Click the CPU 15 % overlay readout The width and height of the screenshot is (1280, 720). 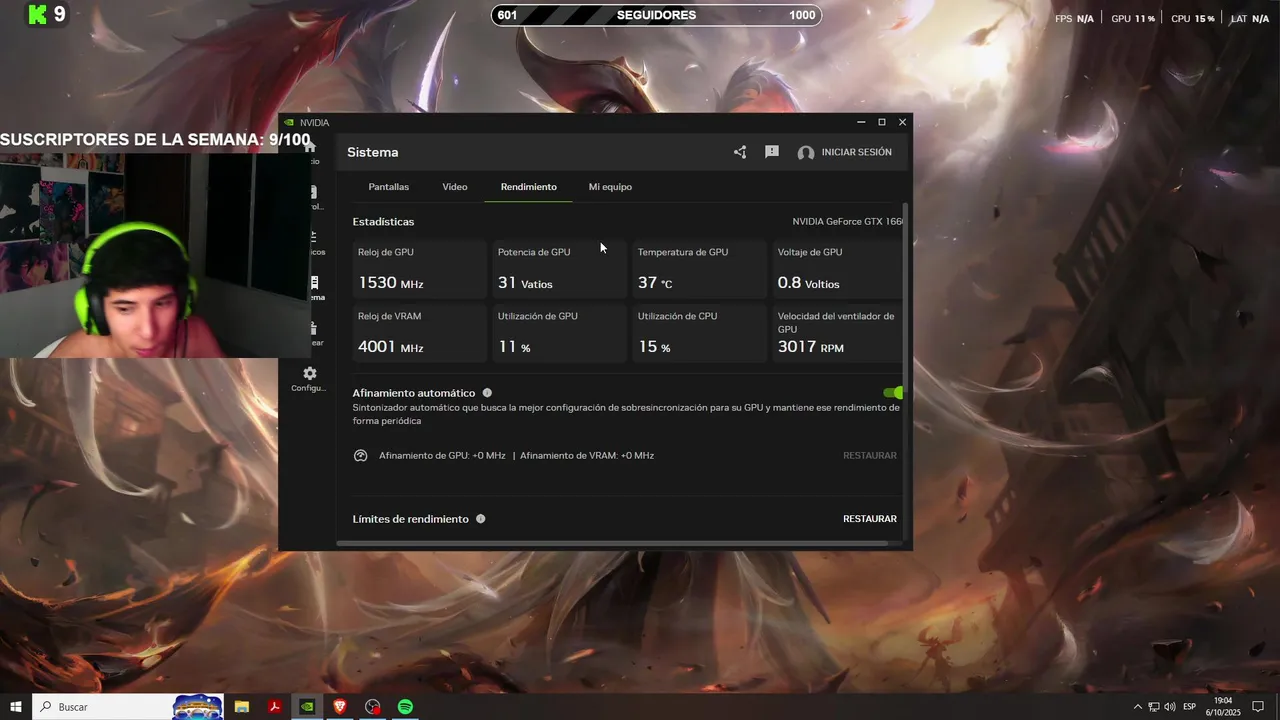tap(1192, 18)
